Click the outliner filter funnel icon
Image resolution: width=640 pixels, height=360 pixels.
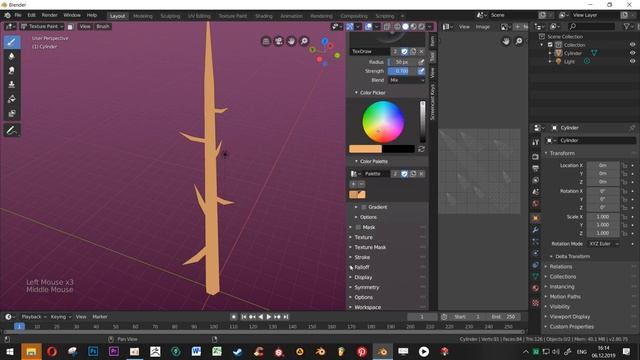tap(627, 27)
